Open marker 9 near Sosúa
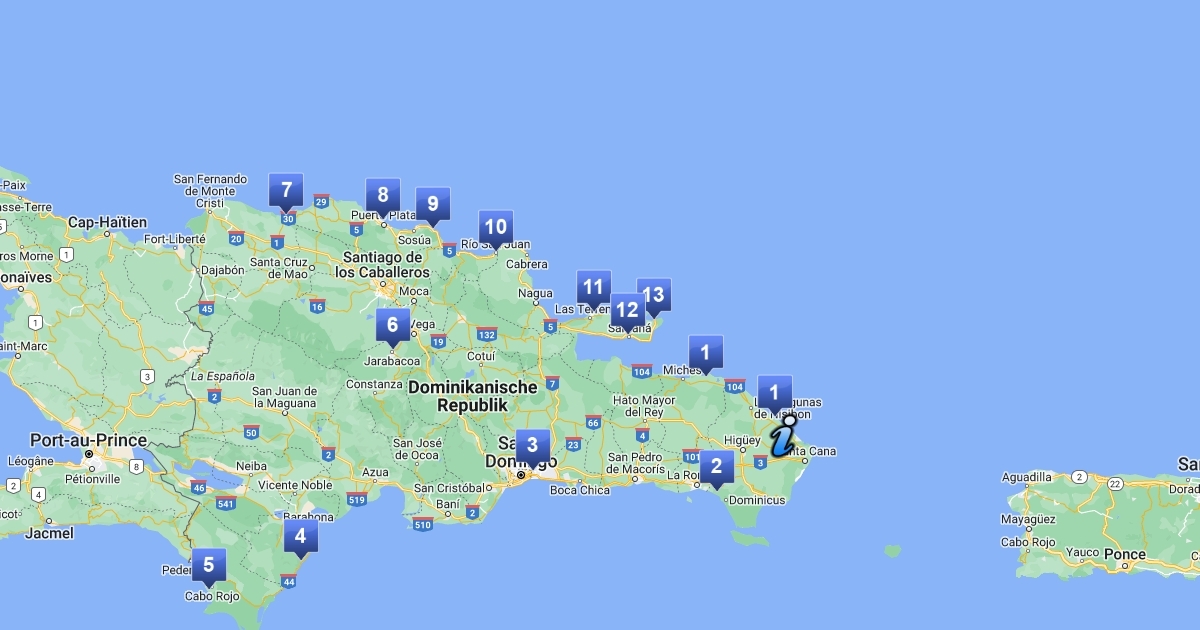 (x=432, y=204)
